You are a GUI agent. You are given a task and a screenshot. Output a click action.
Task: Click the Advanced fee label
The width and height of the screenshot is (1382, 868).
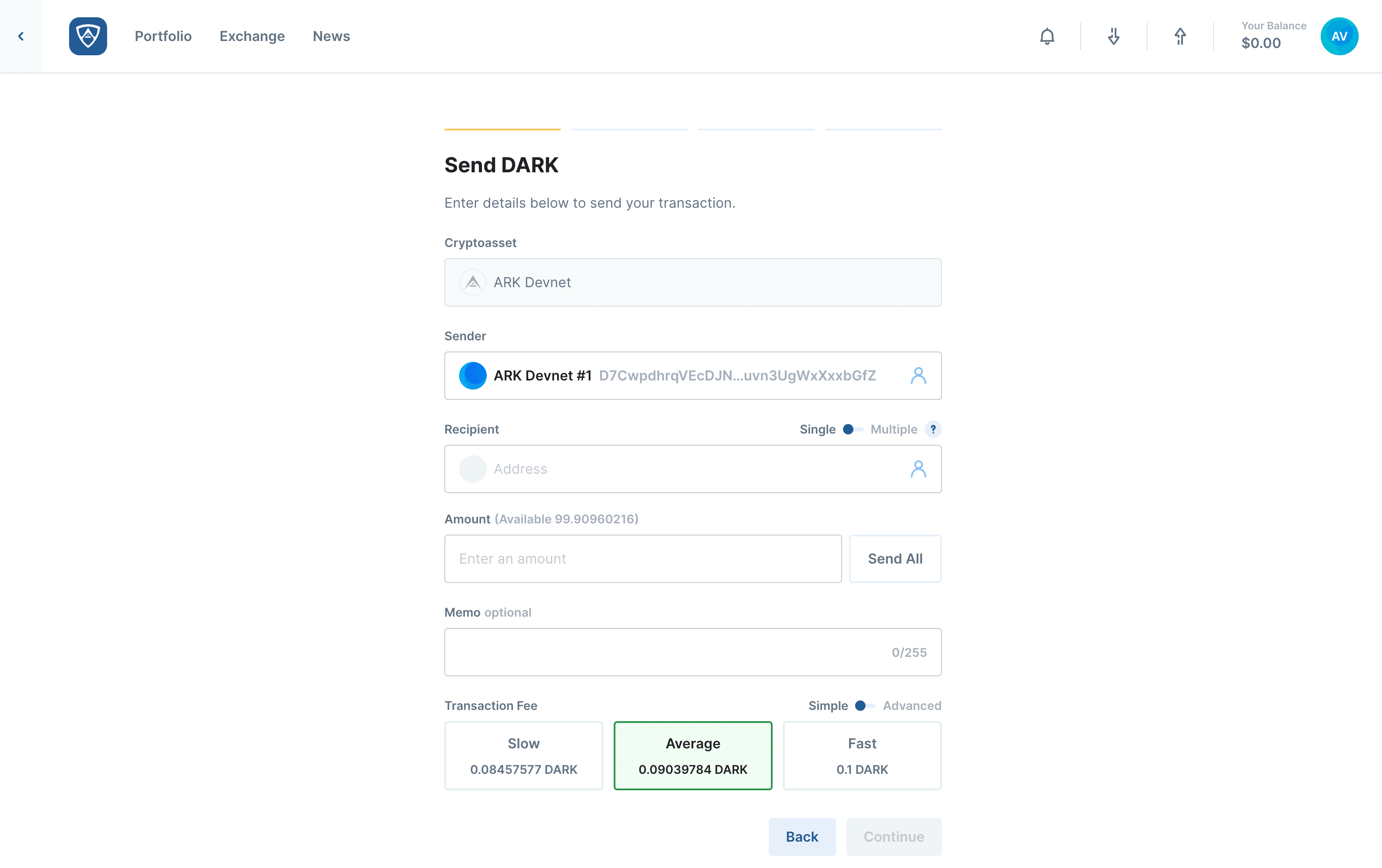click(x=912, y=706)
